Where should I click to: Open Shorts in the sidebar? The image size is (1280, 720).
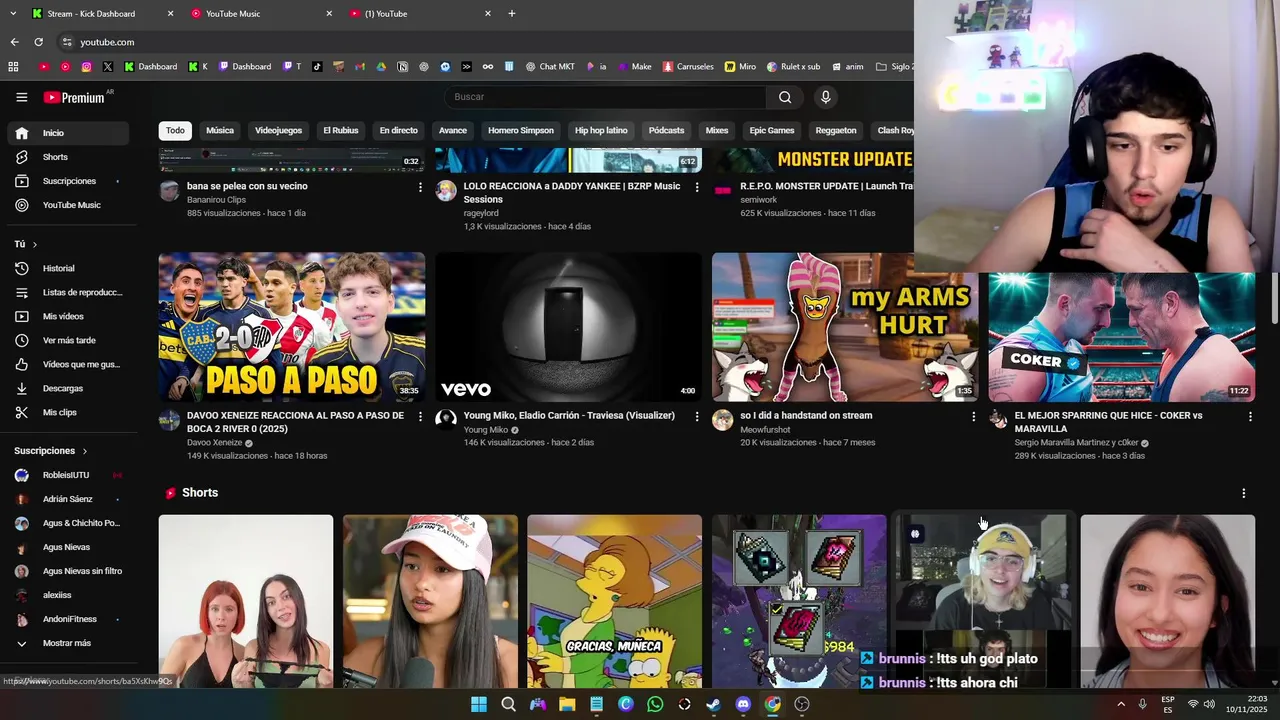click(68, 157)
